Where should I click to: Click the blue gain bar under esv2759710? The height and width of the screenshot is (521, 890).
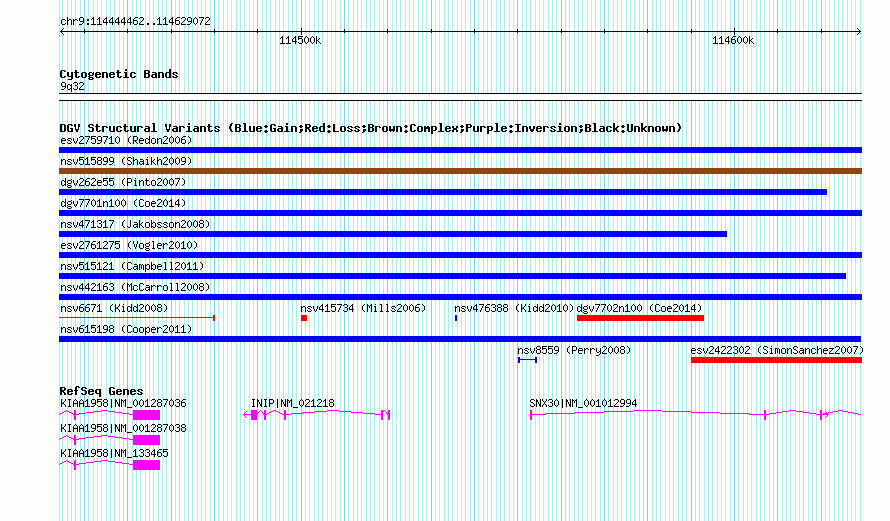[x=460, y=150]
